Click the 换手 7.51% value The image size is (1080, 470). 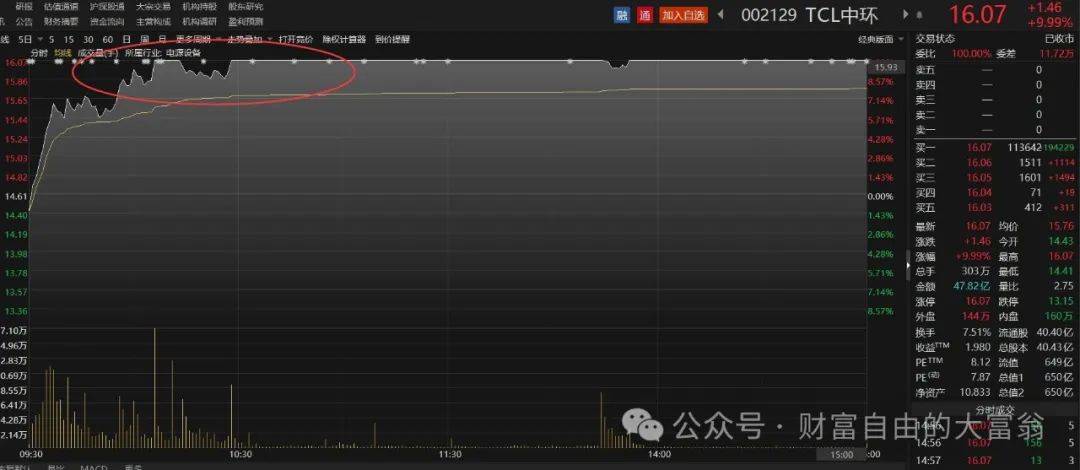pos(977,333)
